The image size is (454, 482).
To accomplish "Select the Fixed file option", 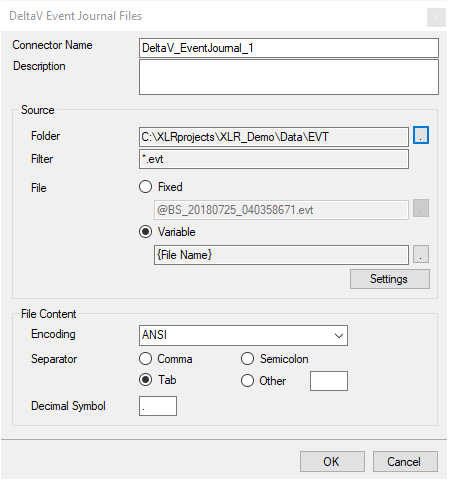I will 161,187.
